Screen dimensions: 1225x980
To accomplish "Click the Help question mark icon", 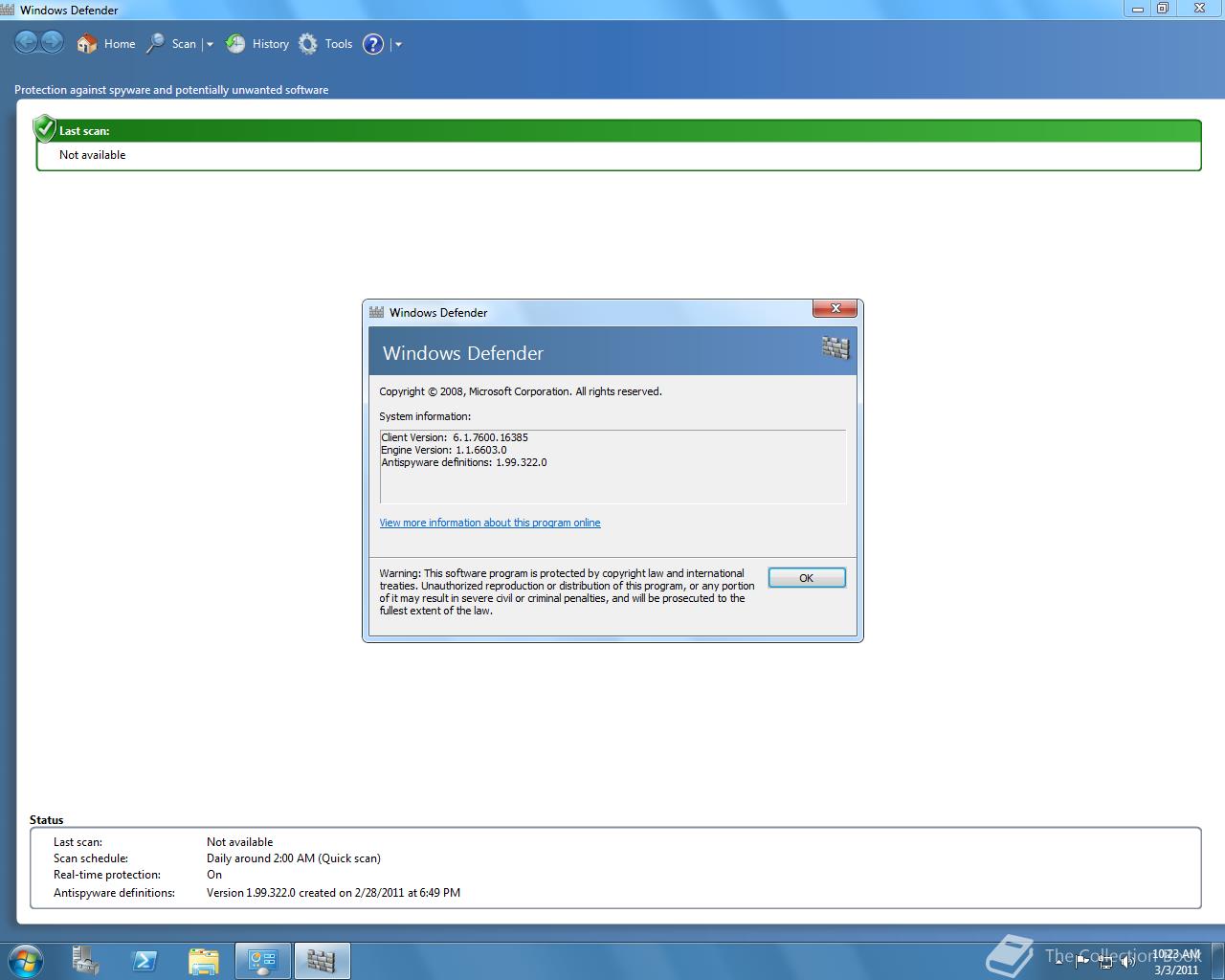I will 373,44.
